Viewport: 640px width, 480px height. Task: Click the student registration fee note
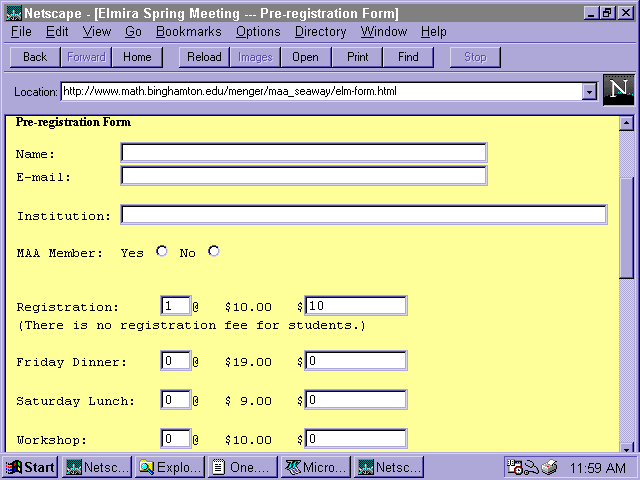pos(192,325)
